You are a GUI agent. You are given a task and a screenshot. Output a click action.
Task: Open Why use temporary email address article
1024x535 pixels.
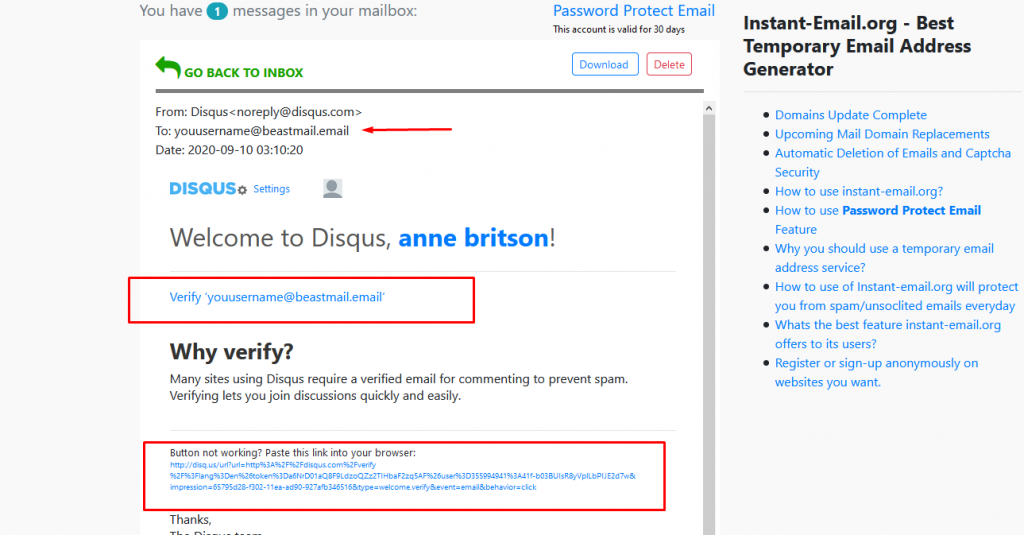click(884, 258)
